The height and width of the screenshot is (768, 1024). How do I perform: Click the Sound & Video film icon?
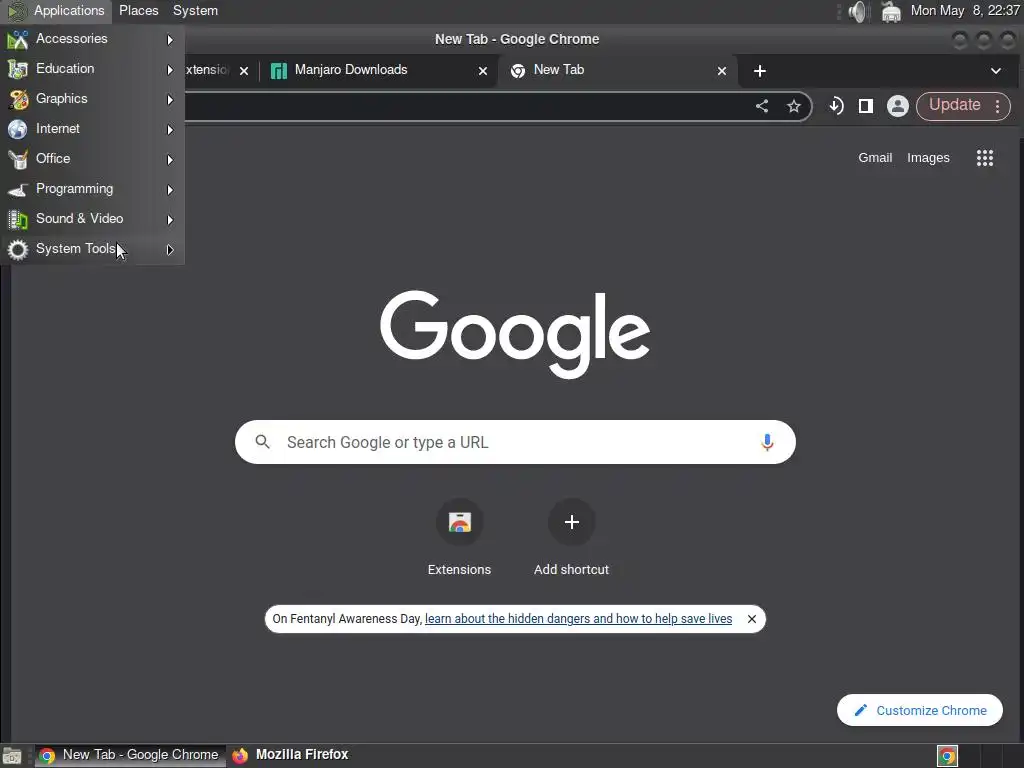coord(18,220)
